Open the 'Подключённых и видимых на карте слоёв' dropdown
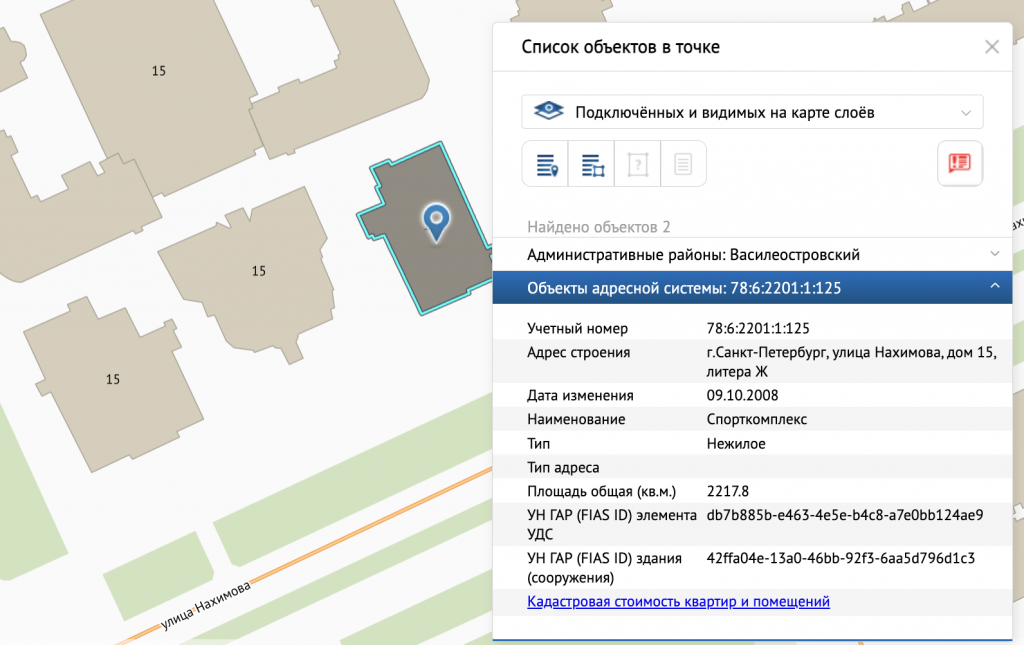Image resolution: width=1024 pixels, height=645 pixels. pos(752,112)
